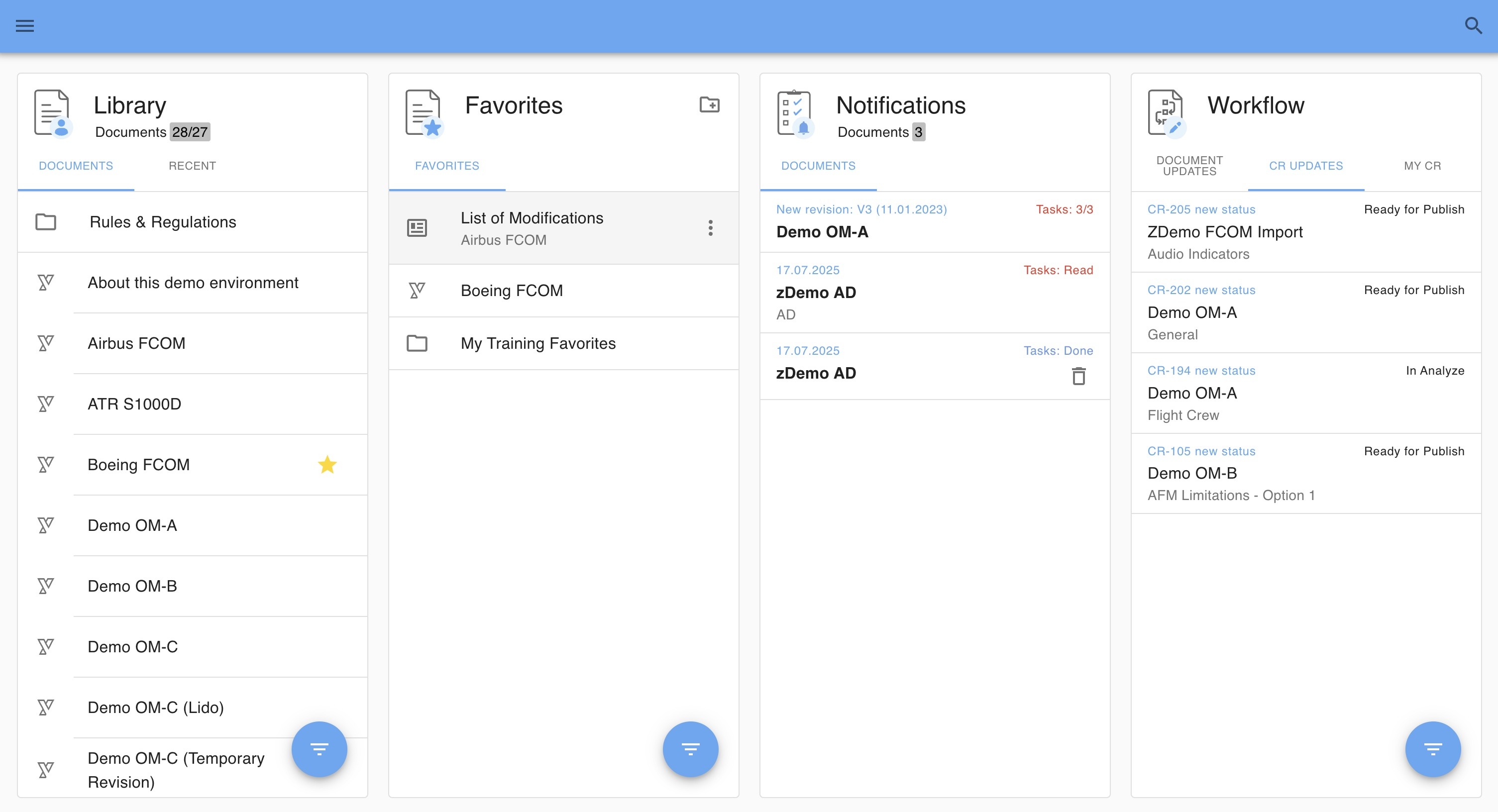The width and height of the screenshot is (1498, 812).
Task: Click the Workflow panel filter button
Action: [x=1432, y=749]
